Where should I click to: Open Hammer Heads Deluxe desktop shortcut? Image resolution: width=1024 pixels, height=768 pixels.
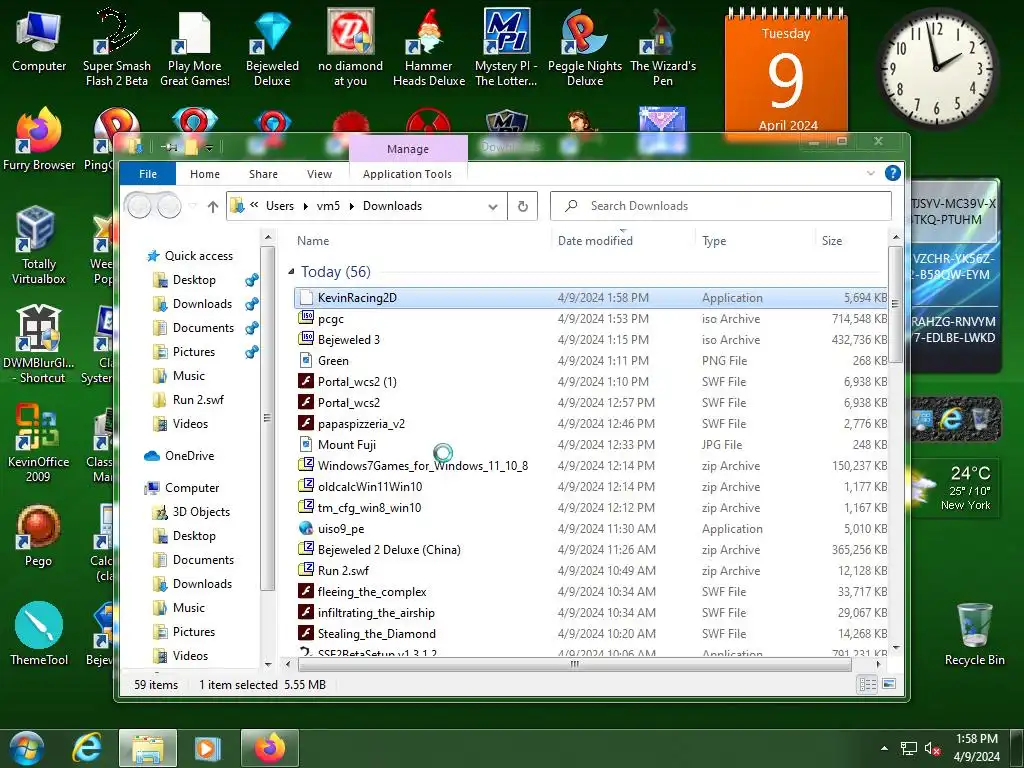coord(428,48)
